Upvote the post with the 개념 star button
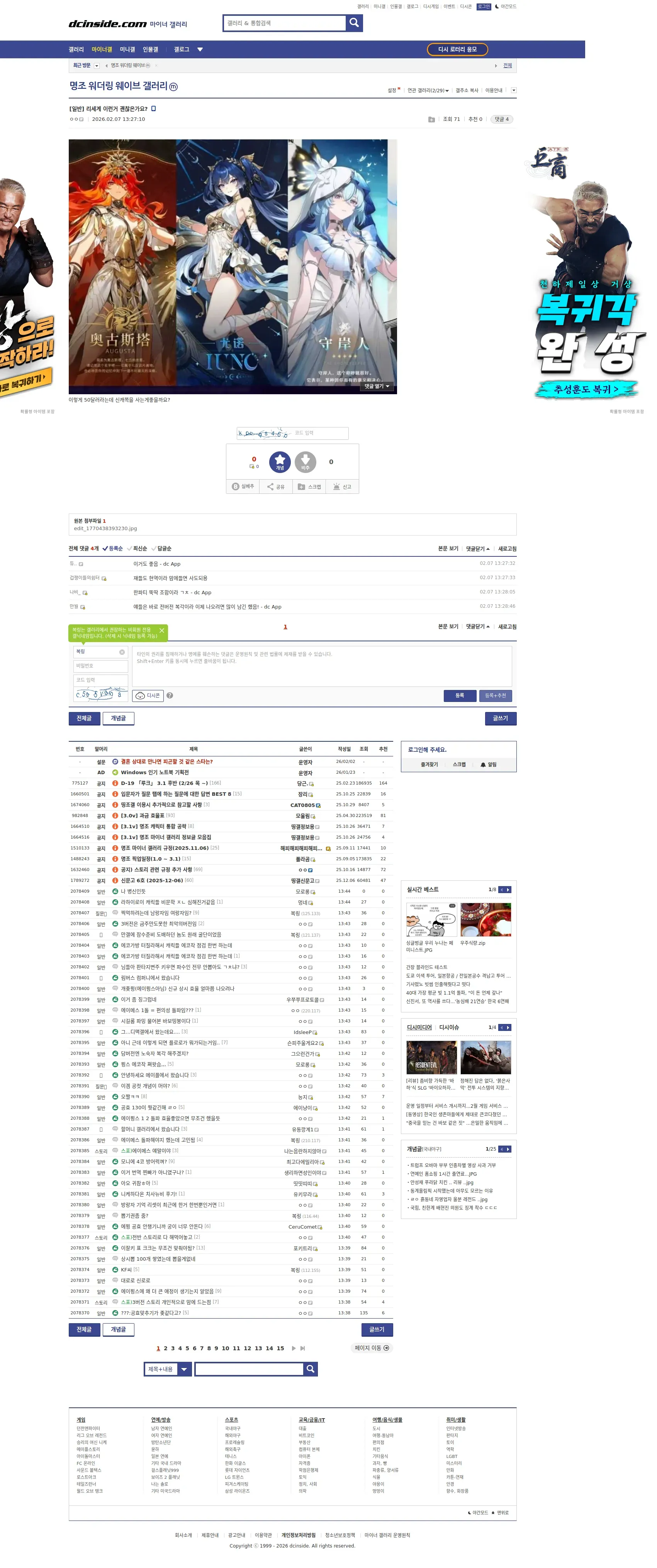 tap(280, 462)
